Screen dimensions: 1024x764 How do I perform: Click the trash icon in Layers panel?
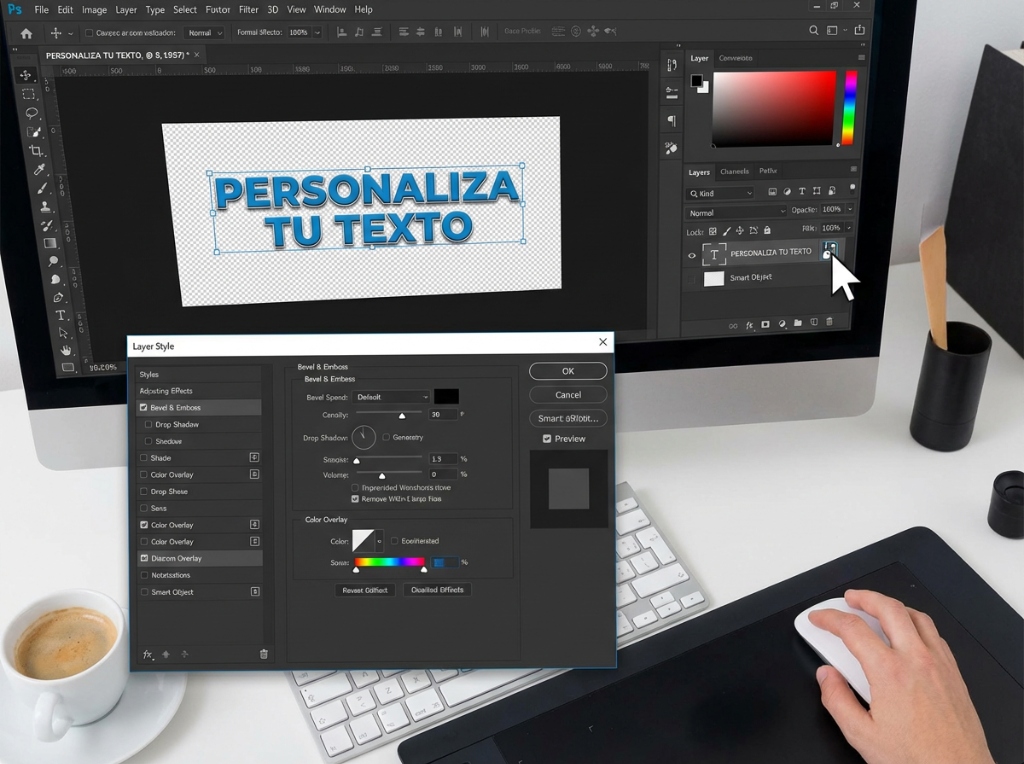829,322
